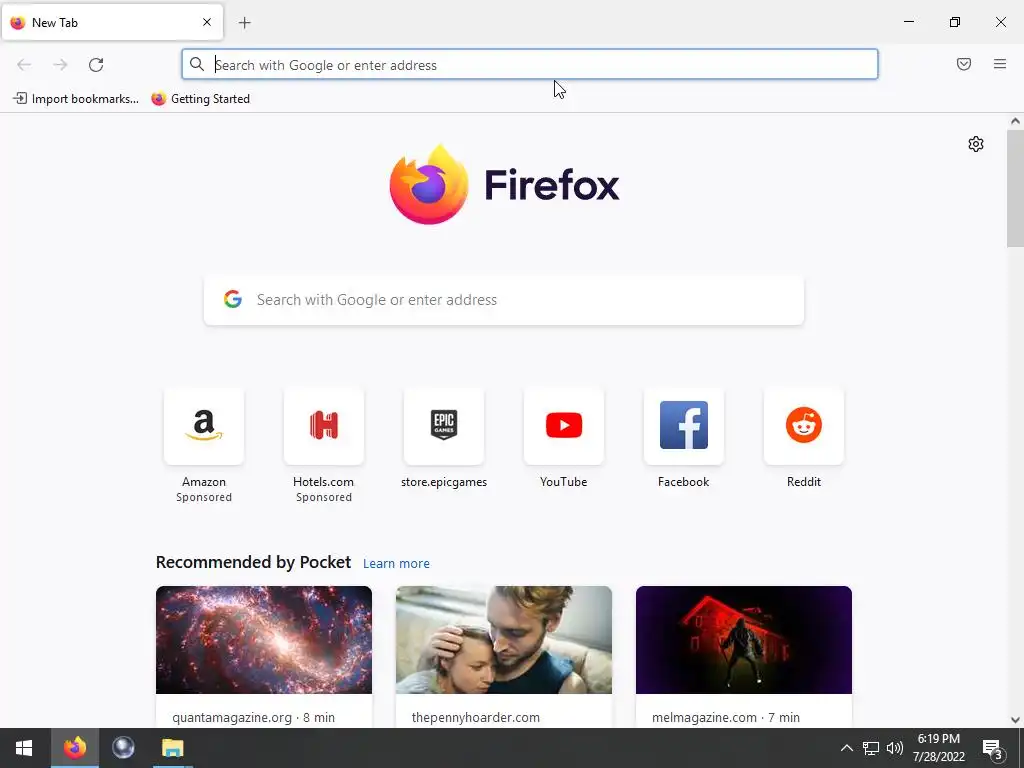The image size is (1024, 768).
Task: Open Import bookmarks from bookmarks toolbar
Action: (x=76, y=99)
